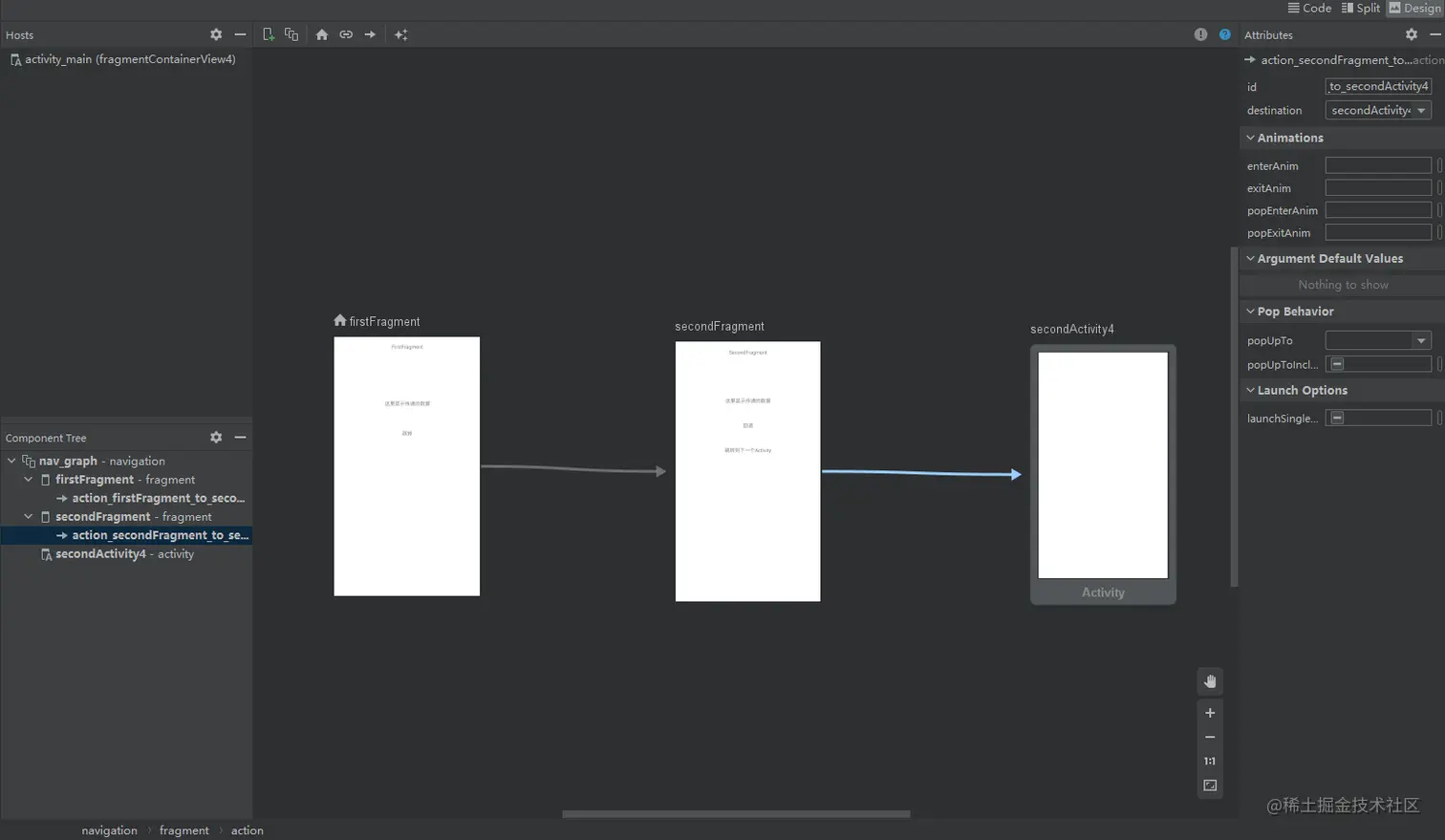Zoom out with the minus button
The height and width of the screenshot is (840, 1445).
(1210, 737)
